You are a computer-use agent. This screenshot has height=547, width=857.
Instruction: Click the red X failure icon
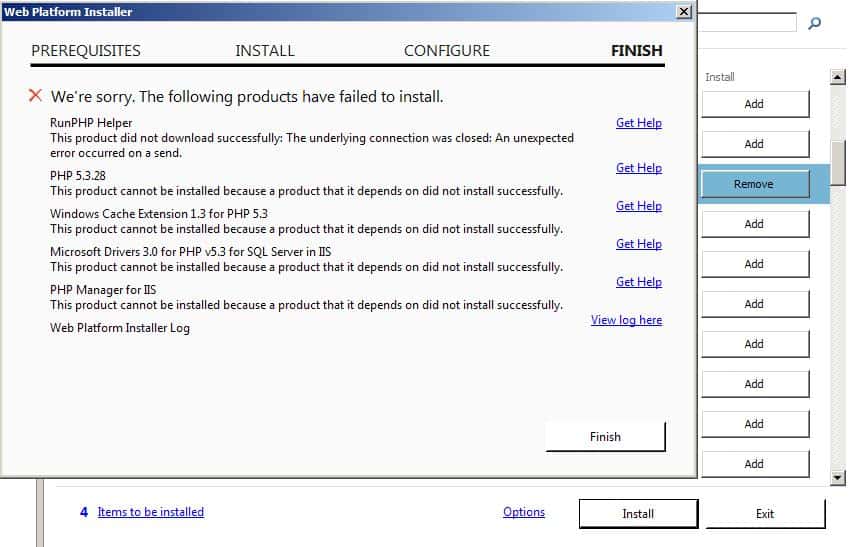[x=36, y=96]
